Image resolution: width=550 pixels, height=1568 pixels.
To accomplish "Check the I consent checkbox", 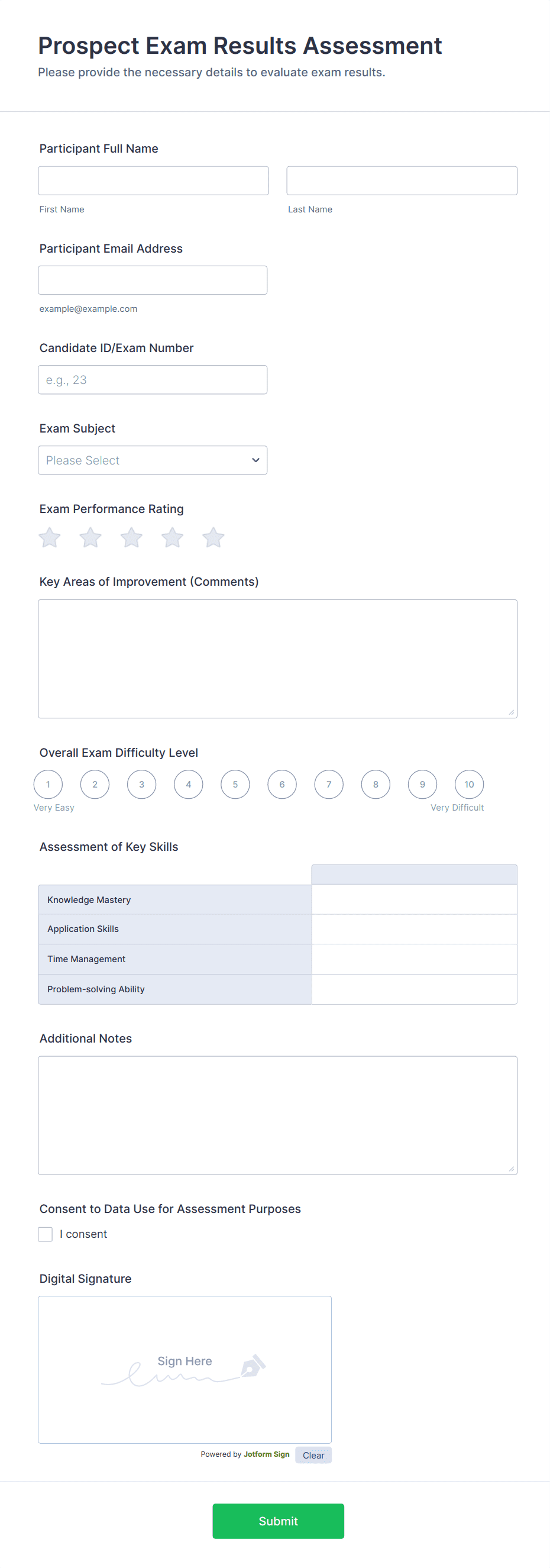I will [46, 1234].
